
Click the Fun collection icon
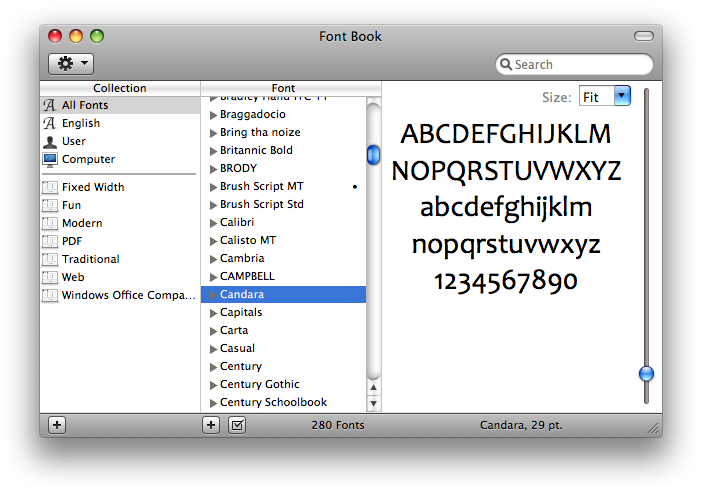[x=50, y=205]
